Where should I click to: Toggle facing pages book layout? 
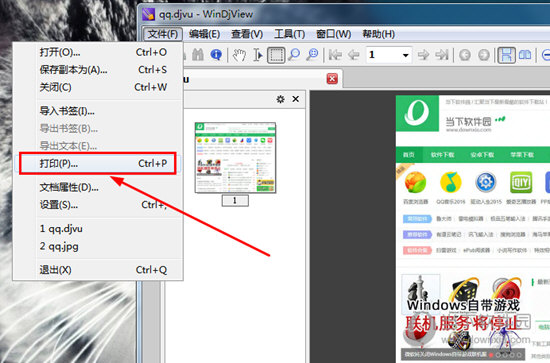click(x=525, y=55)
